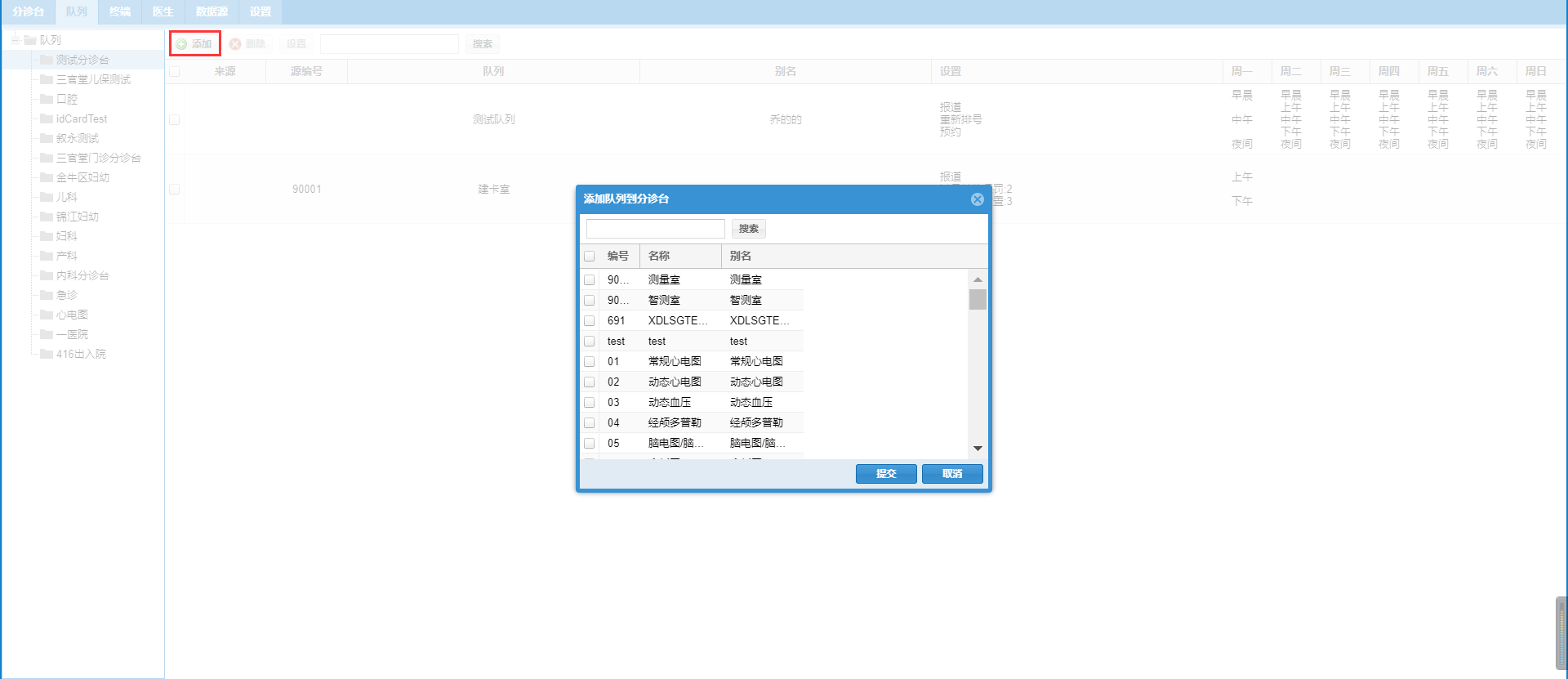Click the dialog list scroll-down arrow
Viewport: 1568px width, 679px height.
[x=978, y=449]
